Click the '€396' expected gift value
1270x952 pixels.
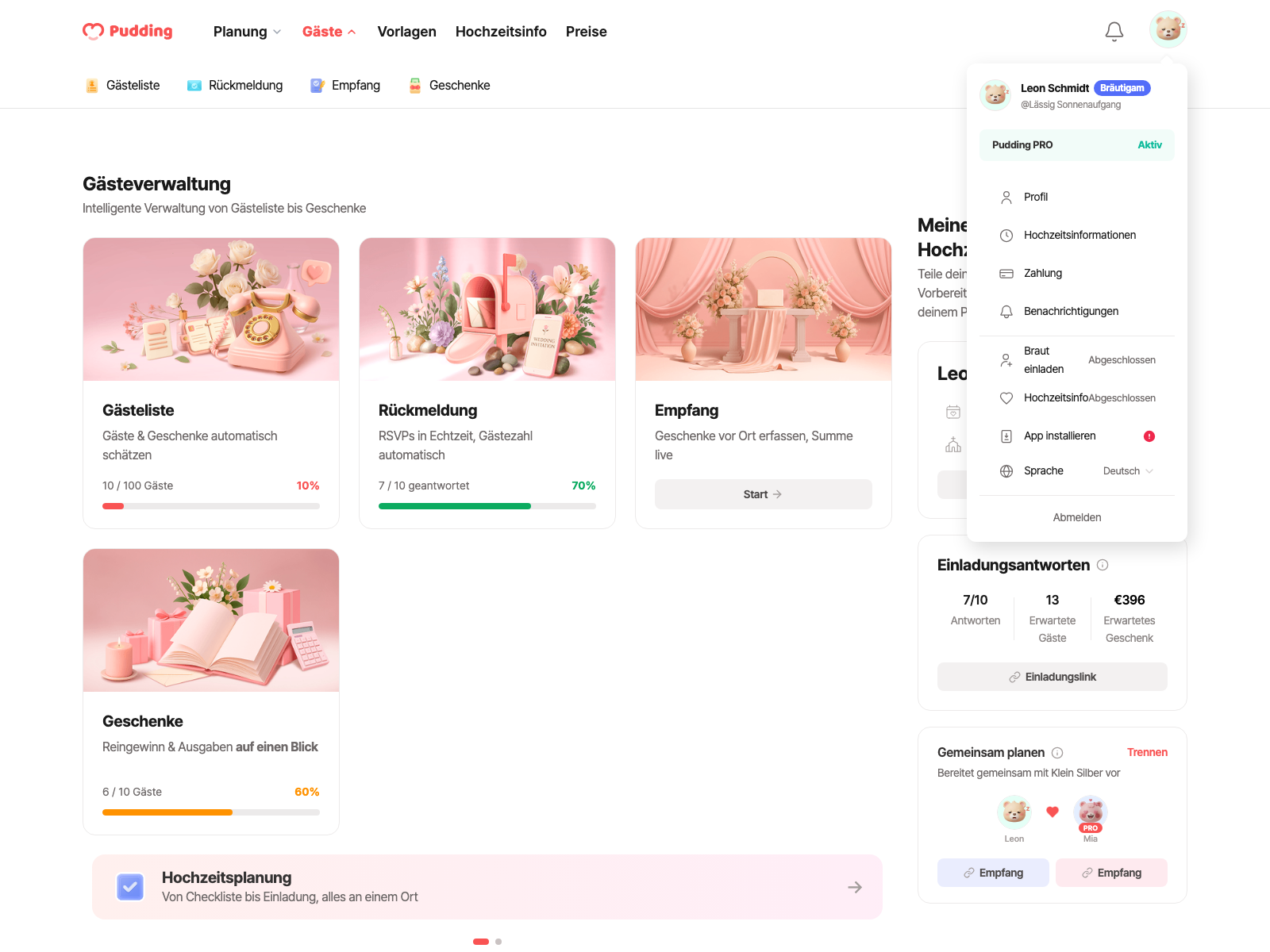point(1130,601)
